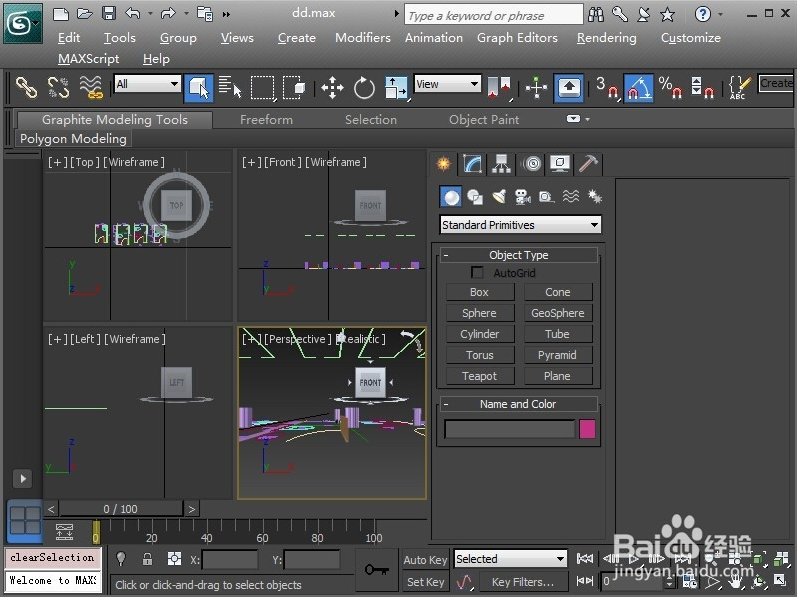This screenshot has width=797, height=597.
Task: Switch to the Freeform ribbon tab
Action: pyautogui.click(x=266, y=120)
